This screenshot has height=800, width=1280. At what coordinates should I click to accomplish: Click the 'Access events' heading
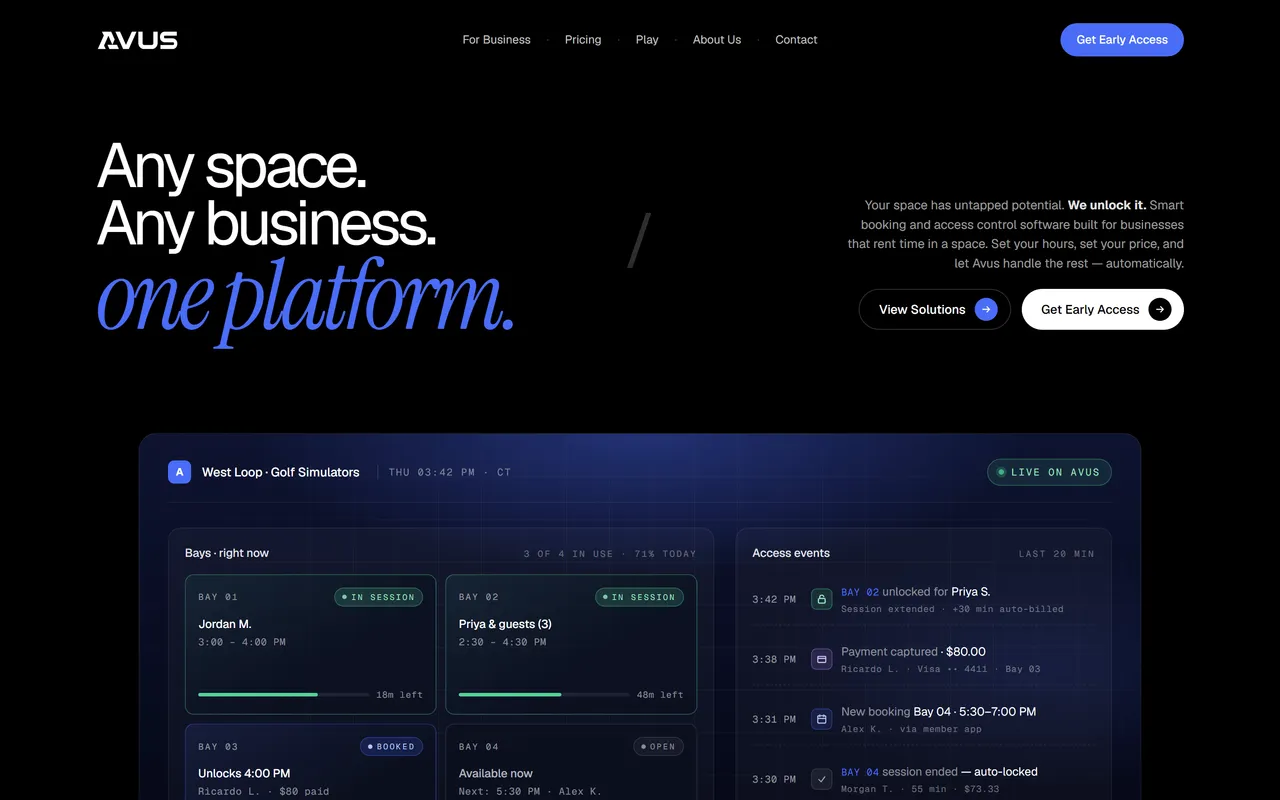coord(791,553)
